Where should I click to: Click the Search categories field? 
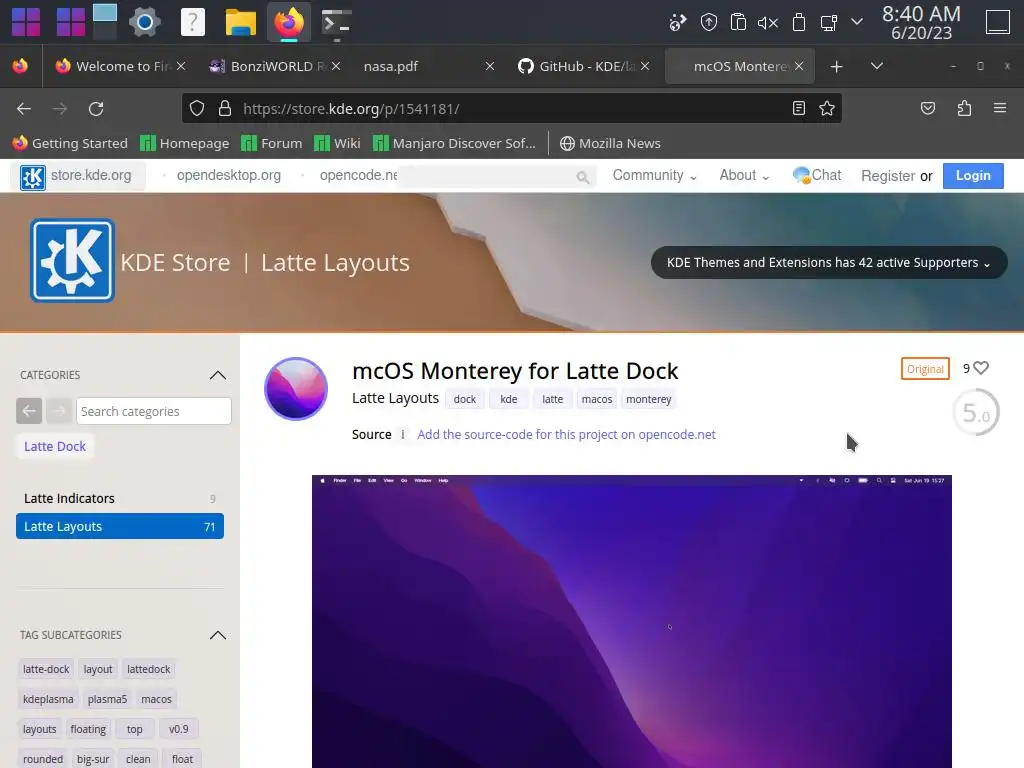tap(153, 411)
